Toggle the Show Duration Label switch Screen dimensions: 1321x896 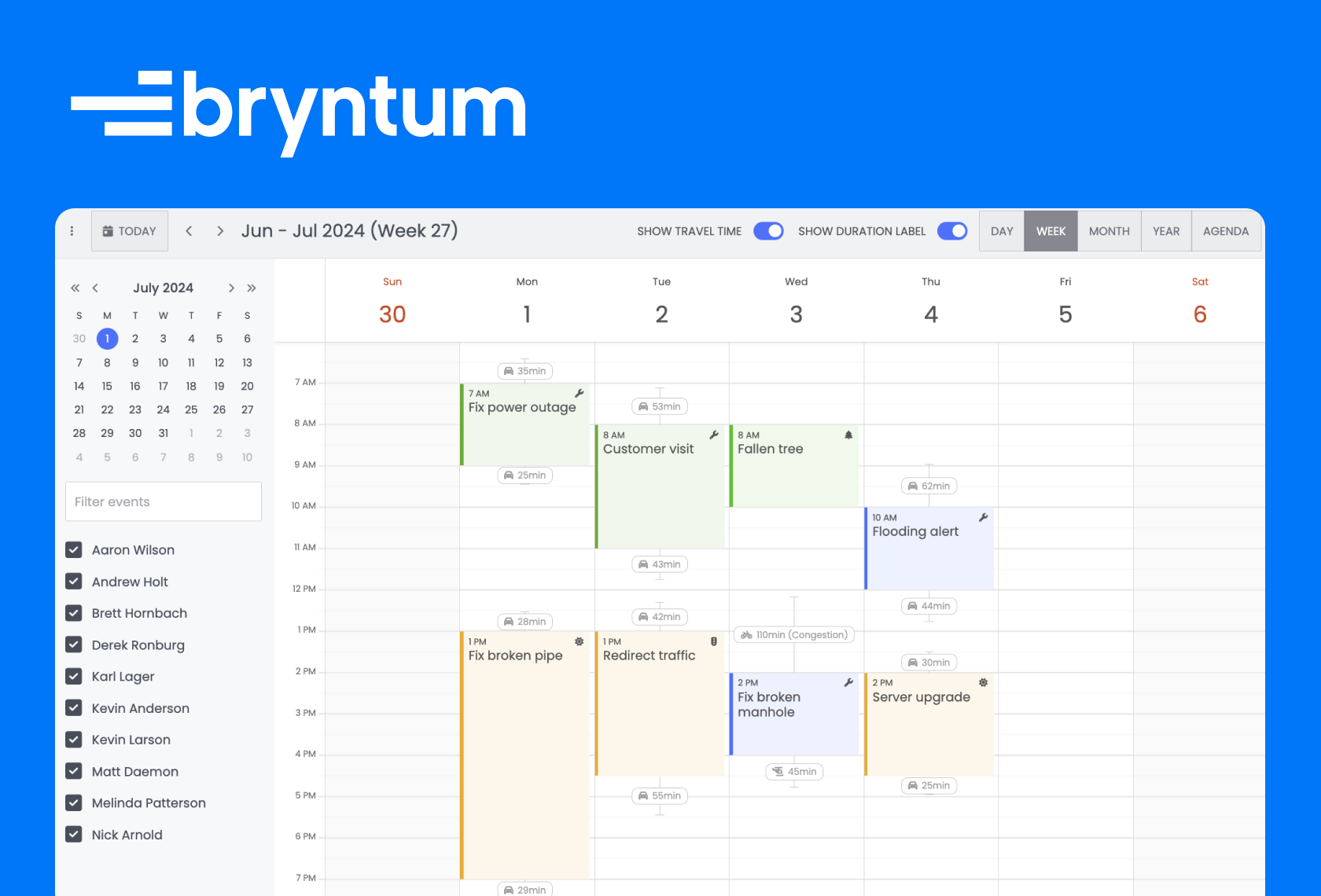[952, 231]
